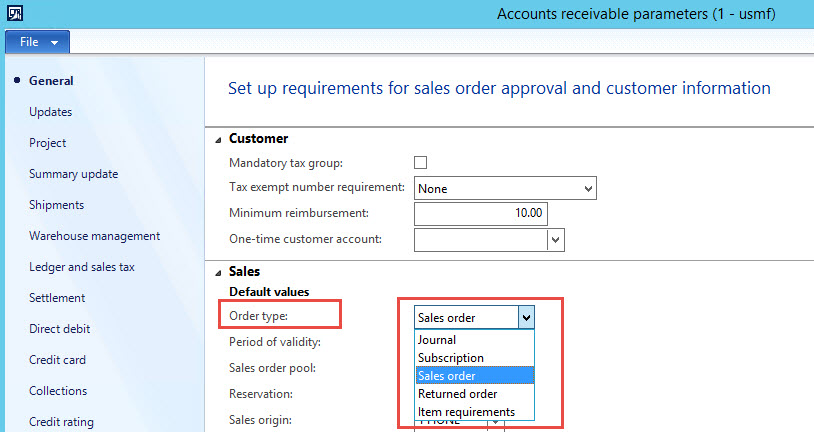The image size is (814, 432).
Task: Choose Subscription order type option
Action: pyautogui.click(x=450, y=358)
